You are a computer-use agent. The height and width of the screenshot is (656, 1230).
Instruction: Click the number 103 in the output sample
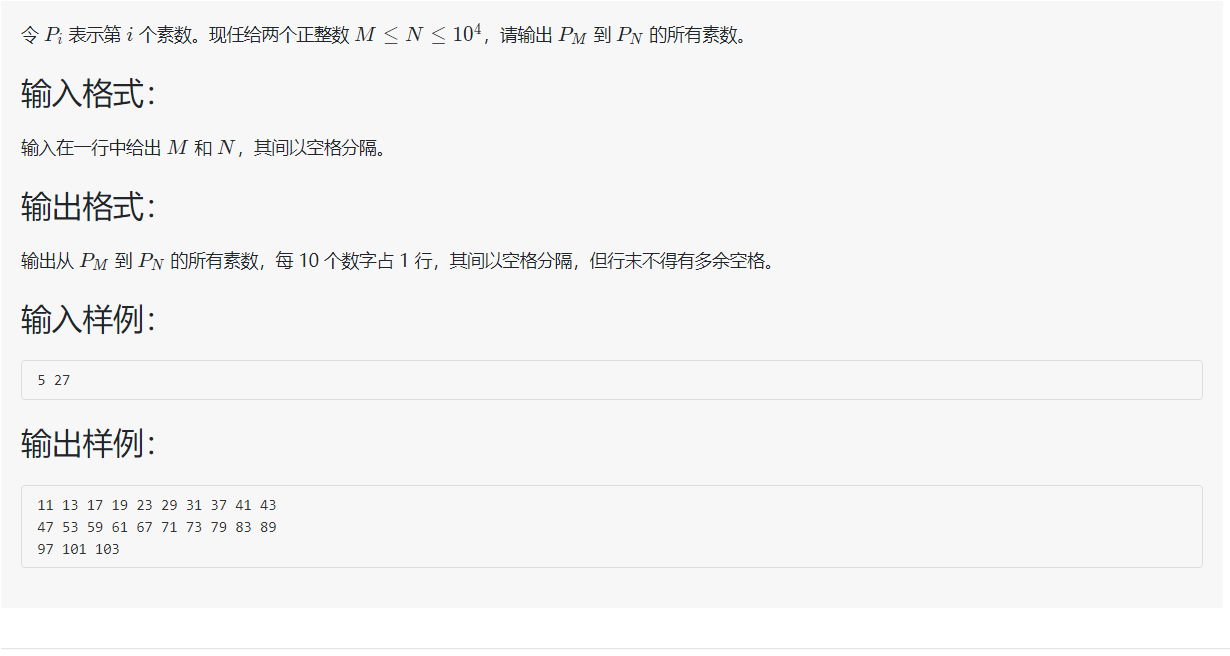pos(107,549)
